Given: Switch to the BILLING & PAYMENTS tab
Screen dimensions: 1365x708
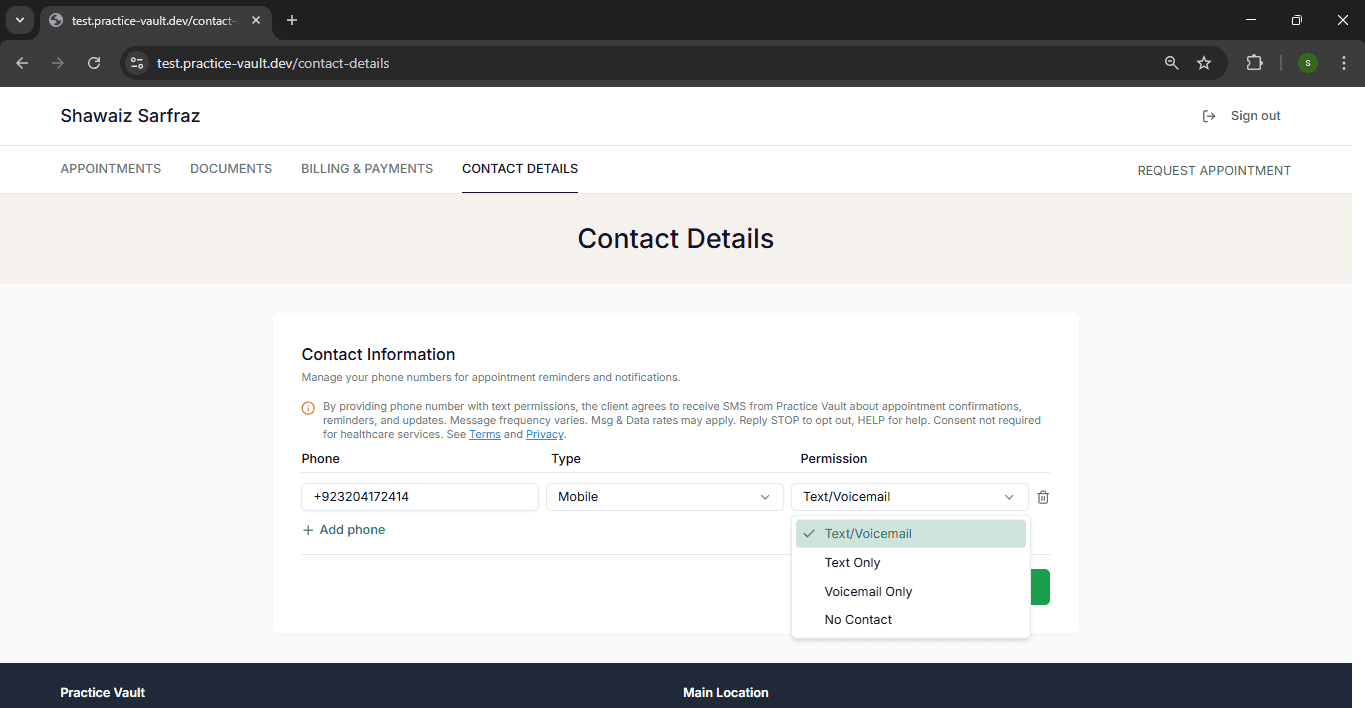Looking at the screenshot, I should click(366, 169).
